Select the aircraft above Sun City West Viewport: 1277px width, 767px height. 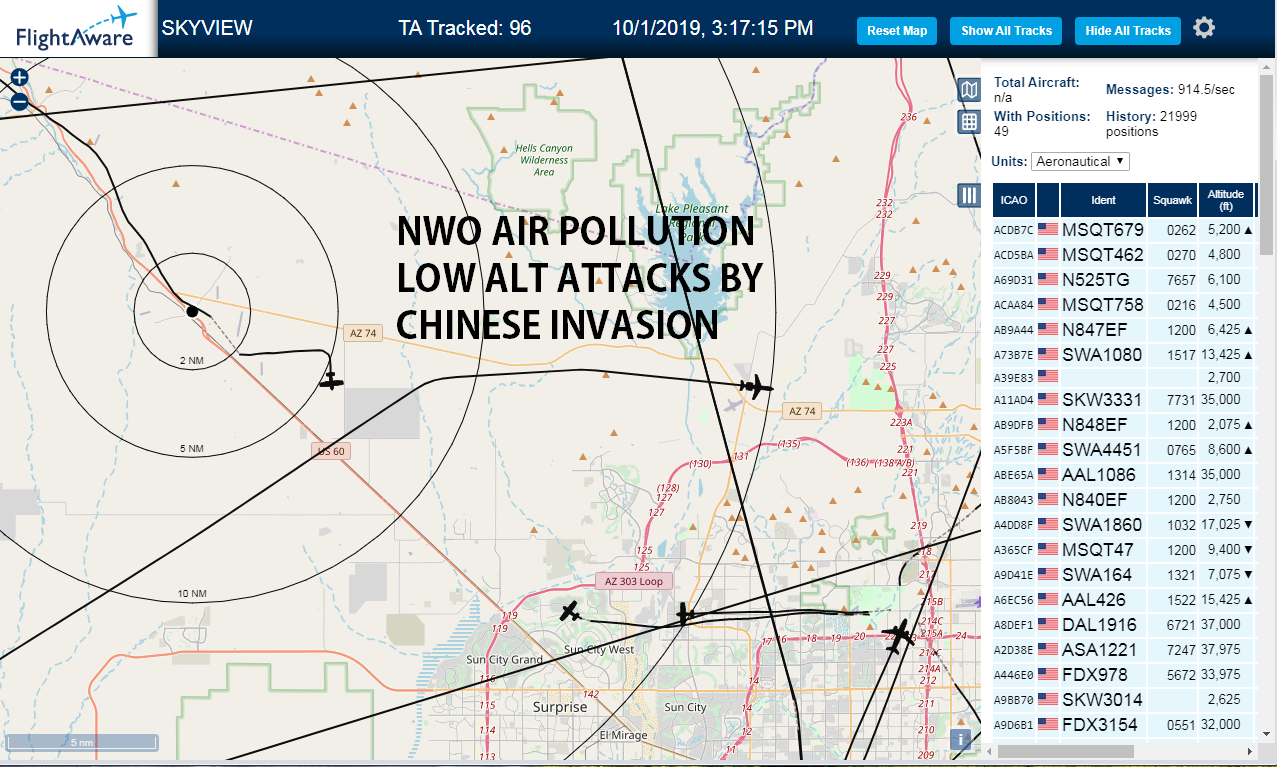click(570, 611)
